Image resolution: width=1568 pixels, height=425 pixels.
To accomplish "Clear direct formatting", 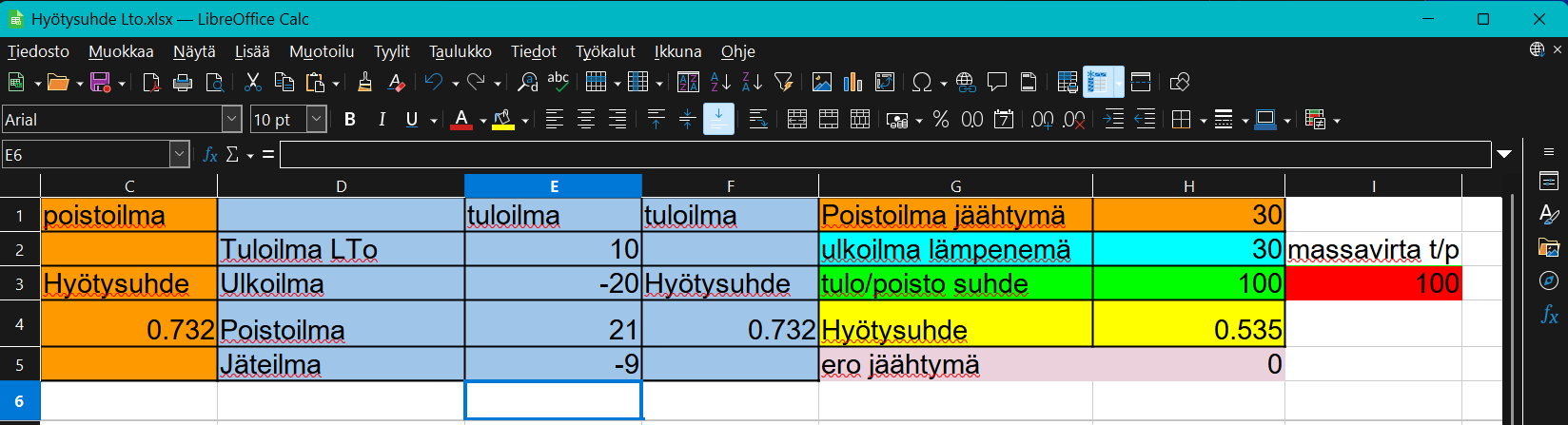I will tap(397, 83).
